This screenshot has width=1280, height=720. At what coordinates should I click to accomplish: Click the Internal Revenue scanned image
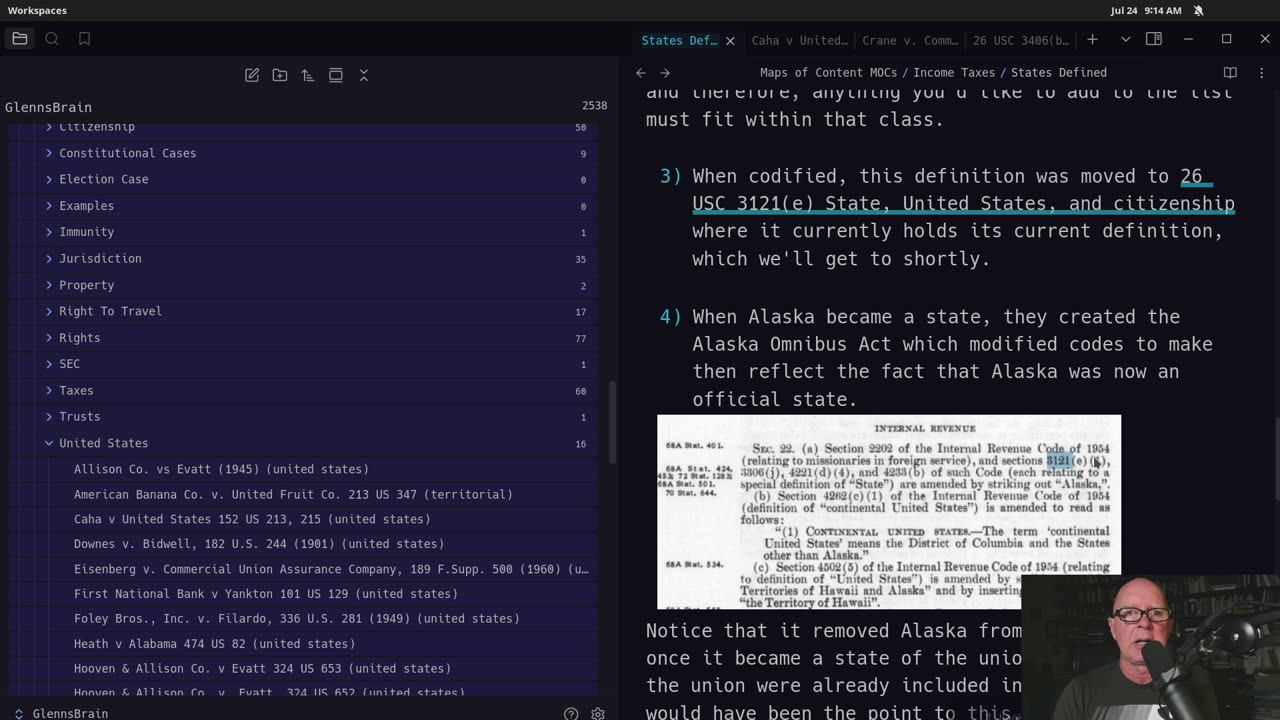888,512
